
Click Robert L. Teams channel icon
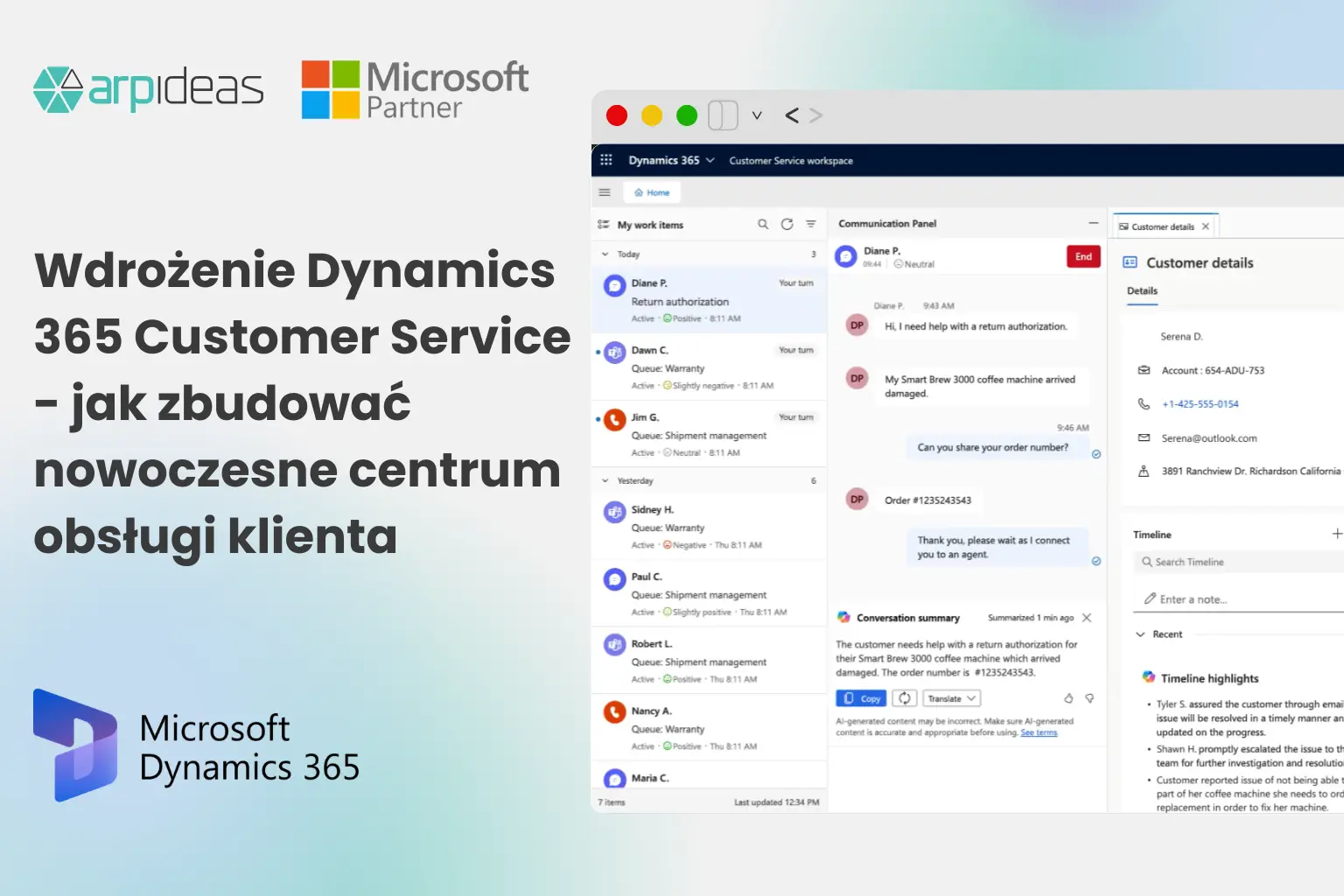pyautogui.click(x=615, y=646)
